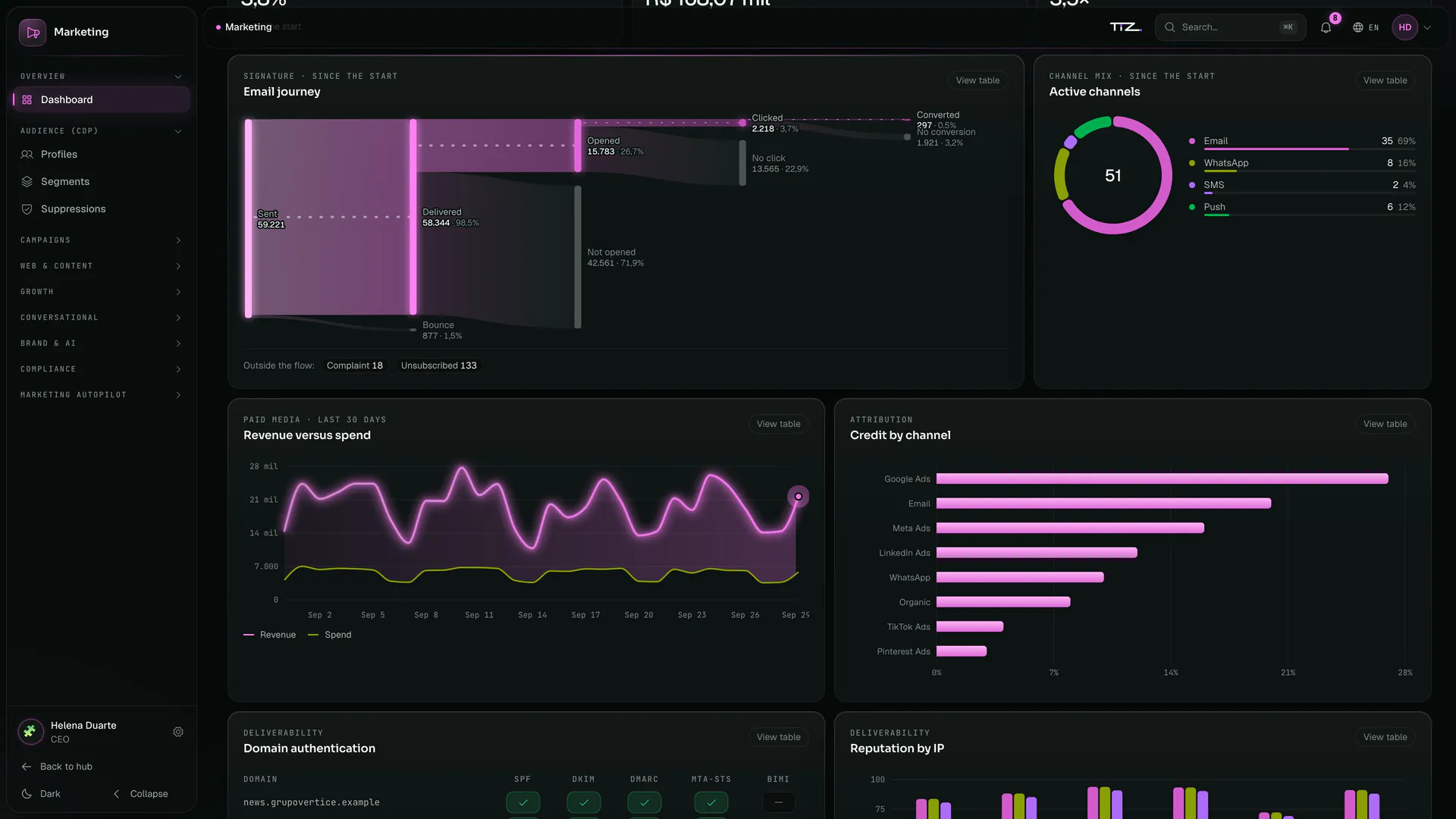Image resolution: width=1456 pixels, height=819 pixels.
Task: Open the HD user avatar
Action: click(x=1405, y=27)
